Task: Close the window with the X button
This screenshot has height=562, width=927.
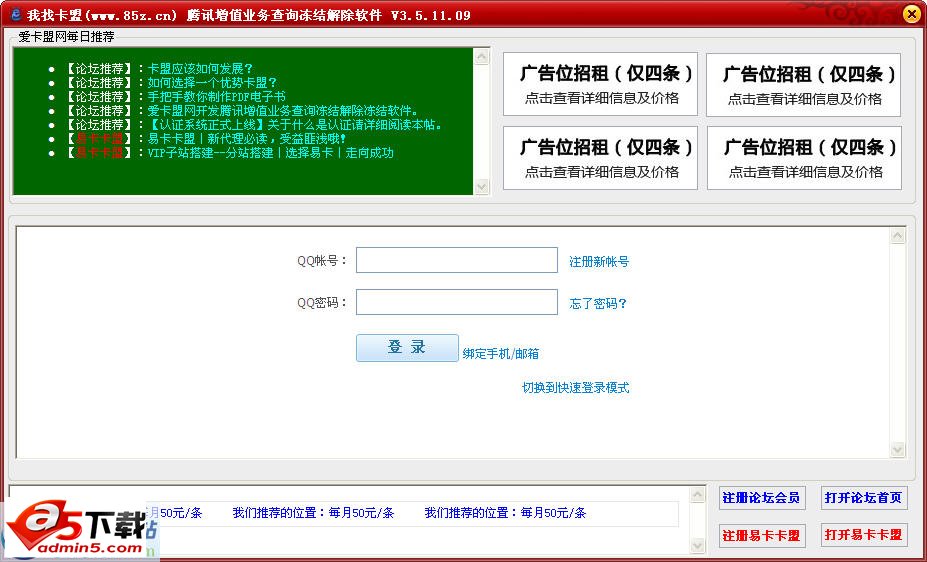Action: pos(912,14)
